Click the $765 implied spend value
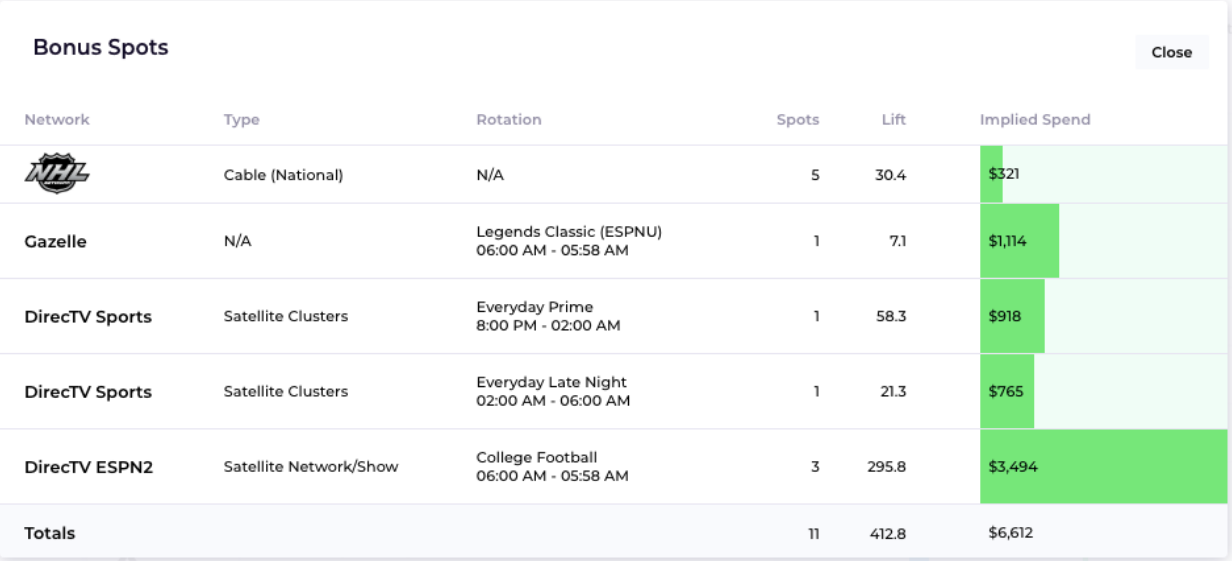 pyautogui.click(x=1006, y=392)
